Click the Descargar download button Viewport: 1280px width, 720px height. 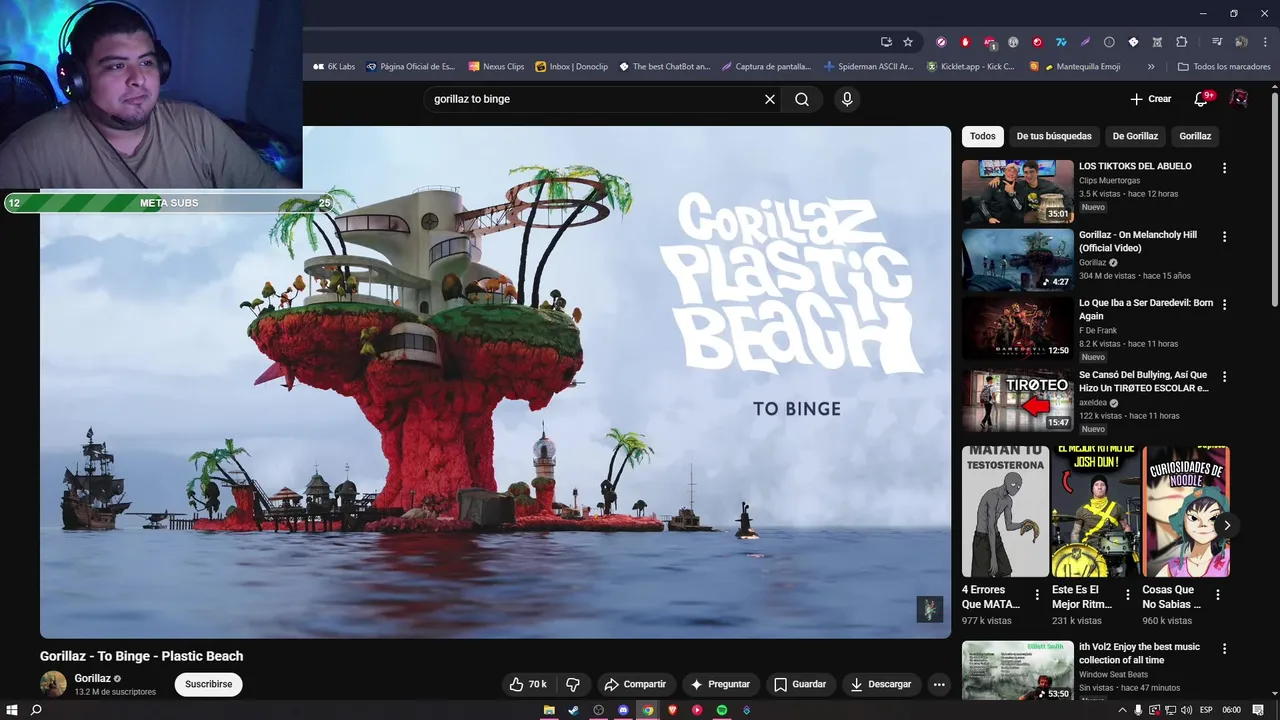point(881,684)
